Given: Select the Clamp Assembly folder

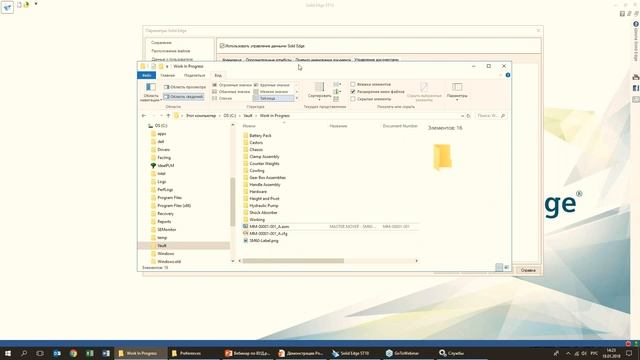Looking at the screenshot, I should [x=264, y=157].
